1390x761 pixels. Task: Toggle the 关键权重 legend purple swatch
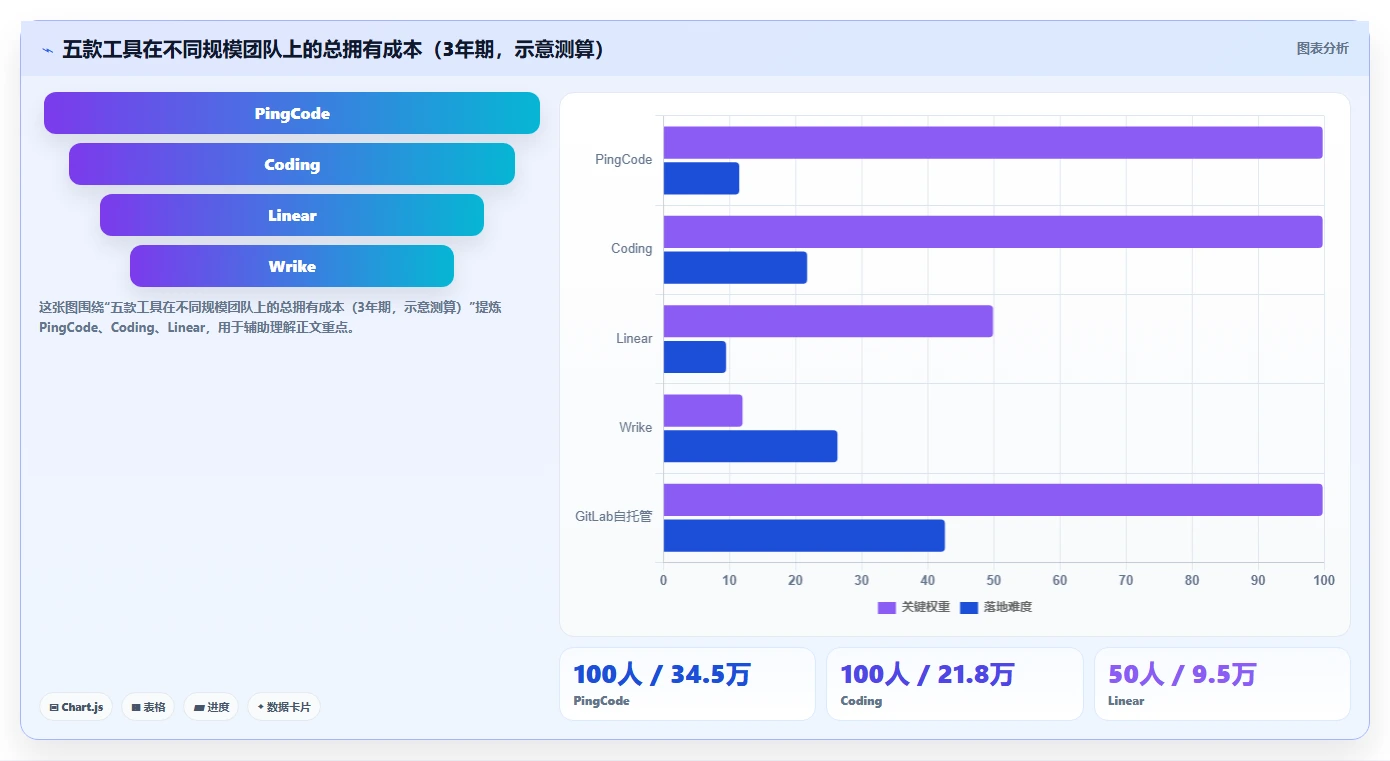click(x=886, y=607)
